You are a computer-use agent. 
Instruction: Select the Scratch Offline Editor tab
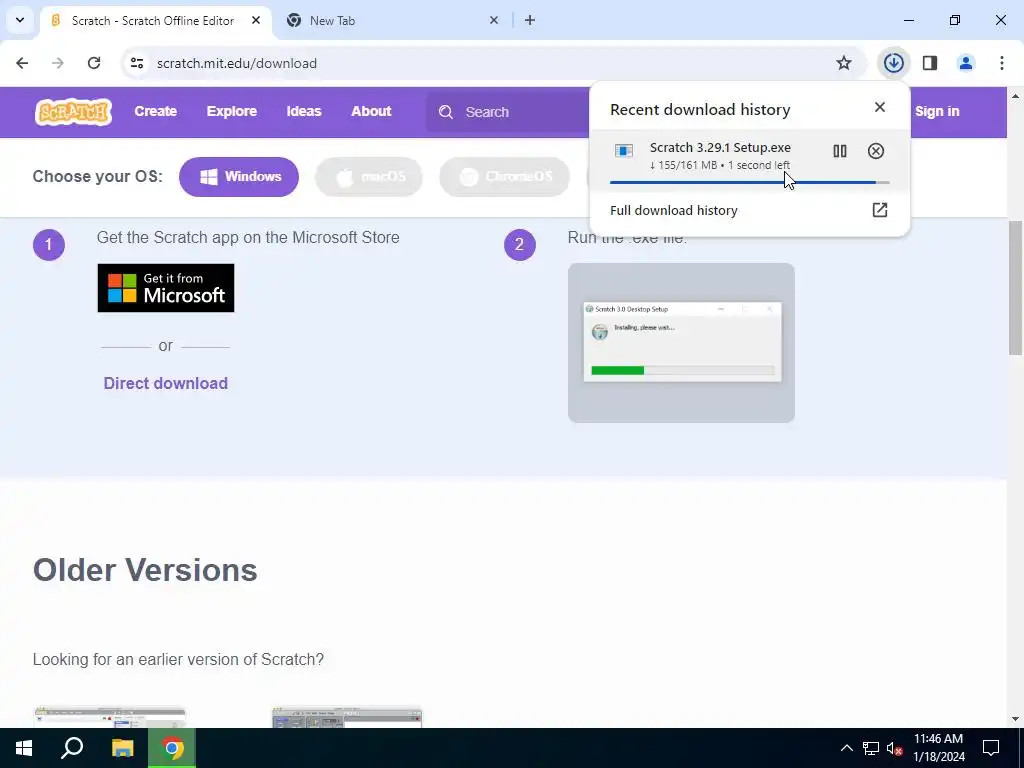coord(155,20)
